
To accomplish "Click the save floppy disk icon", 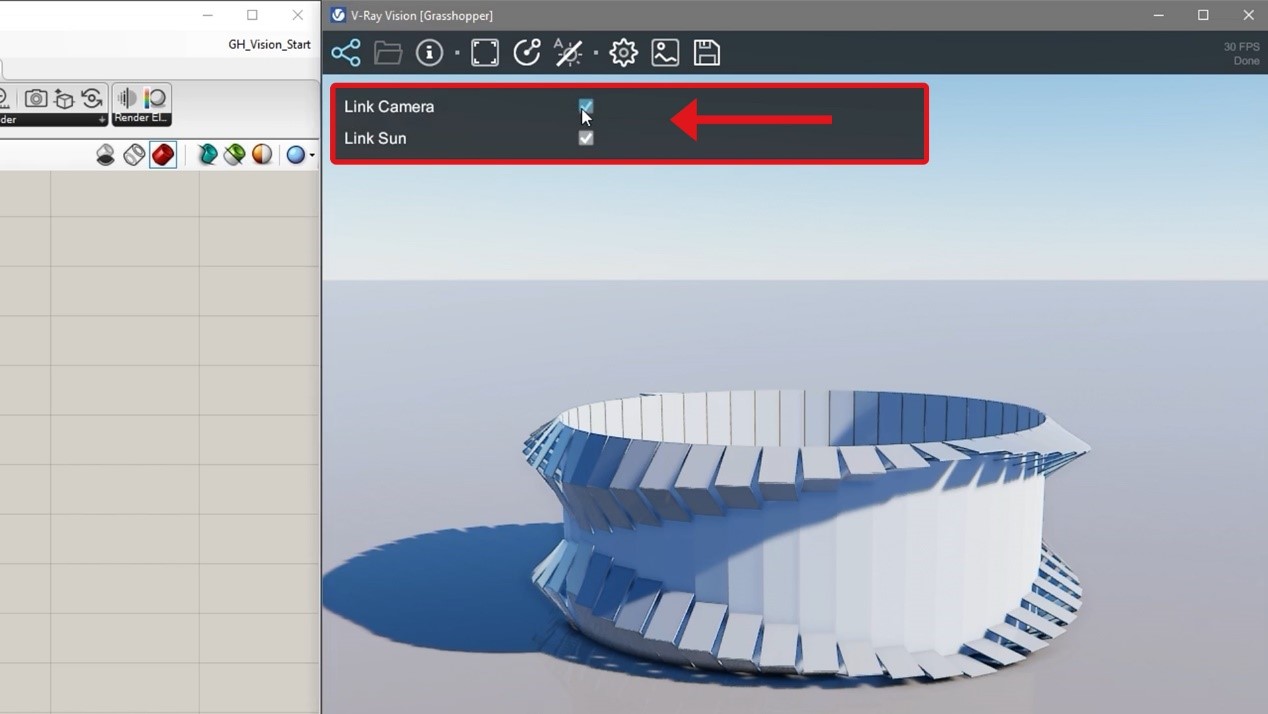I will coord(707,53).
